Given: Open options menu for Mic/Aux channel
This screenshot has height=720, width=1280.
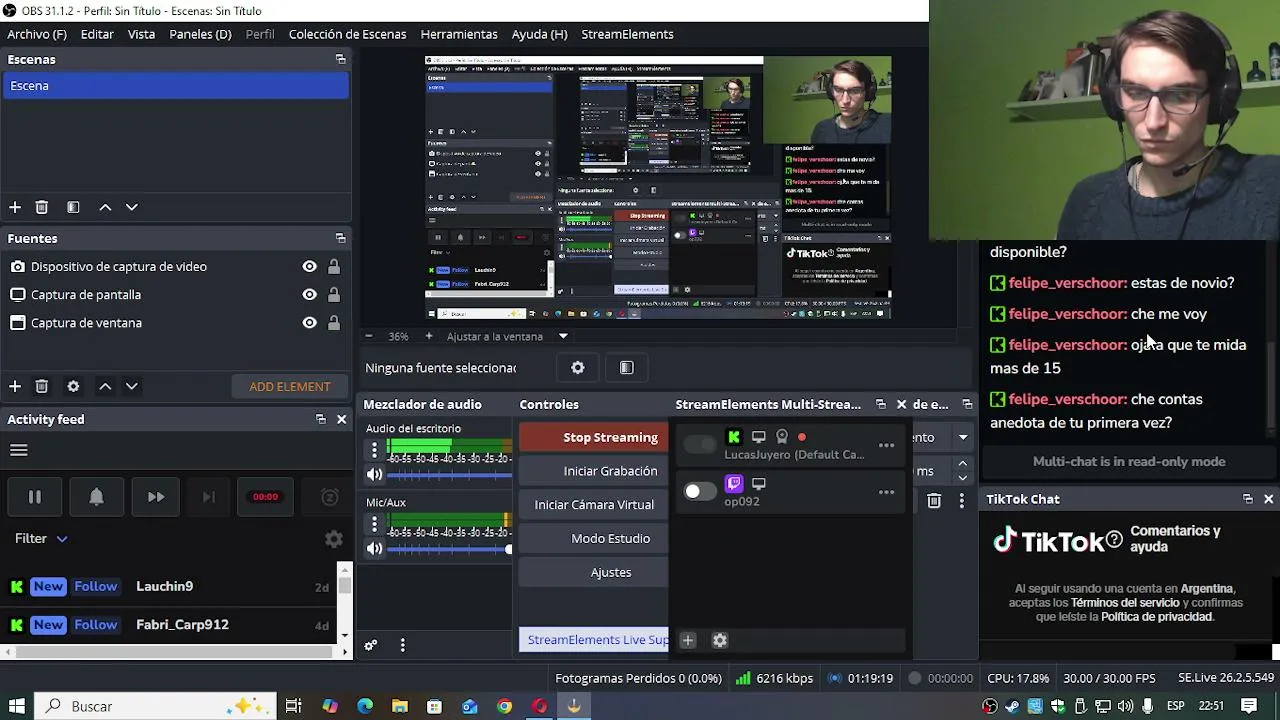Looking at the screenshot, I should pos(374,525).
